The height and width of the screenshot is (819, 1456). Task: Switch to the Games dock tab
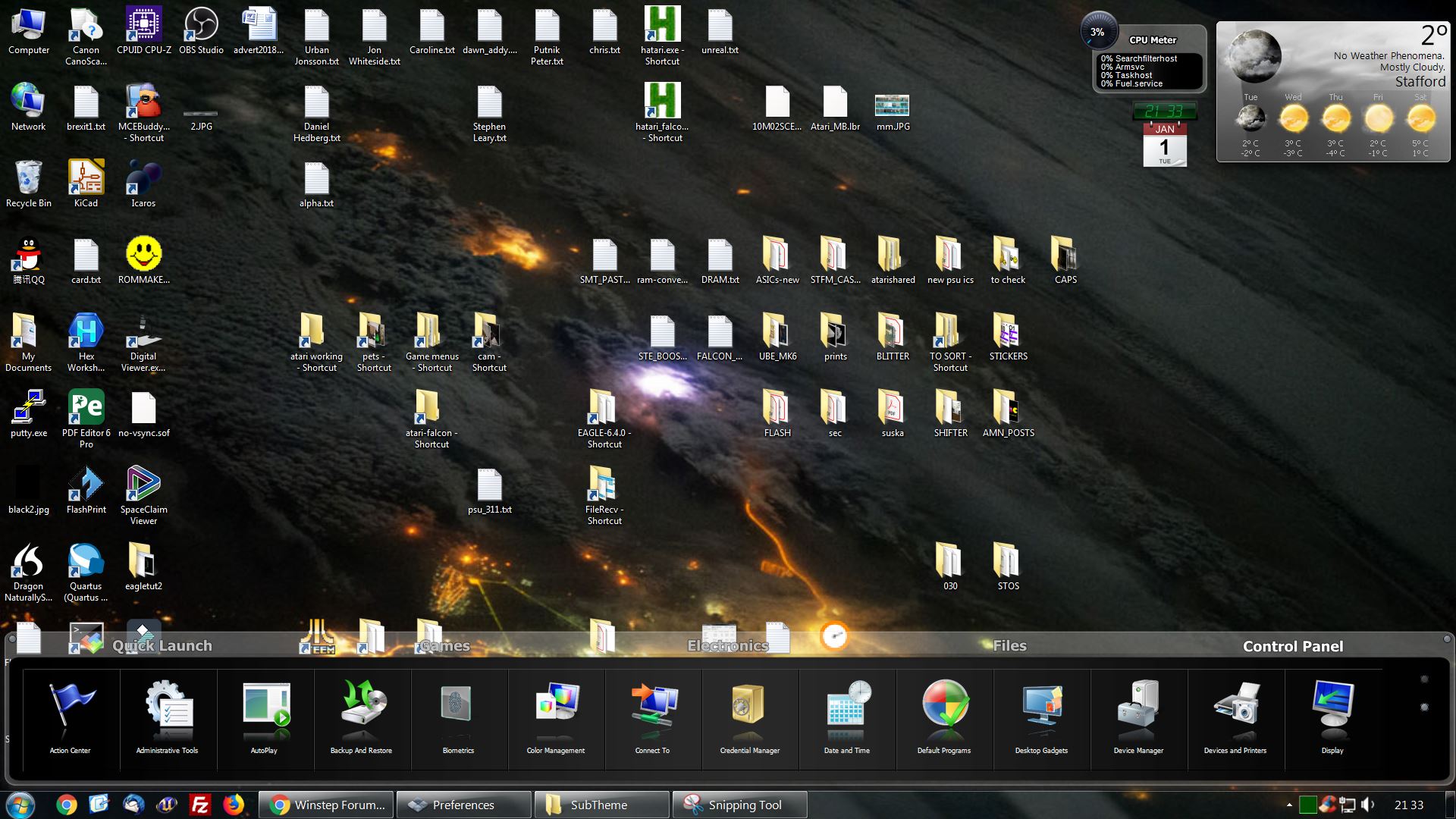click(445, 646)
